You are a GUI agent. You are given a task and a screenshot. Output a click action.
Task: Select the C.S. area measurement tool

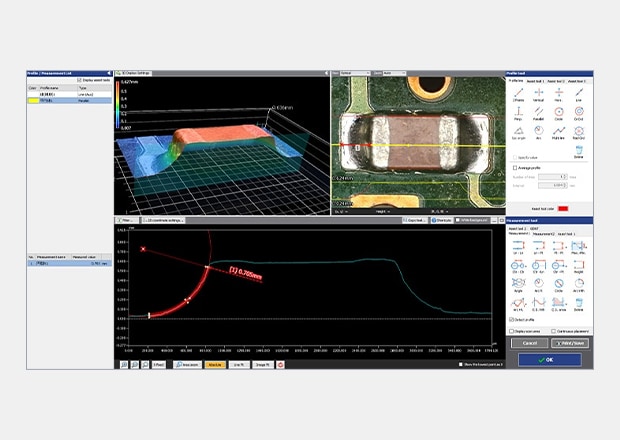pos(559,304)
